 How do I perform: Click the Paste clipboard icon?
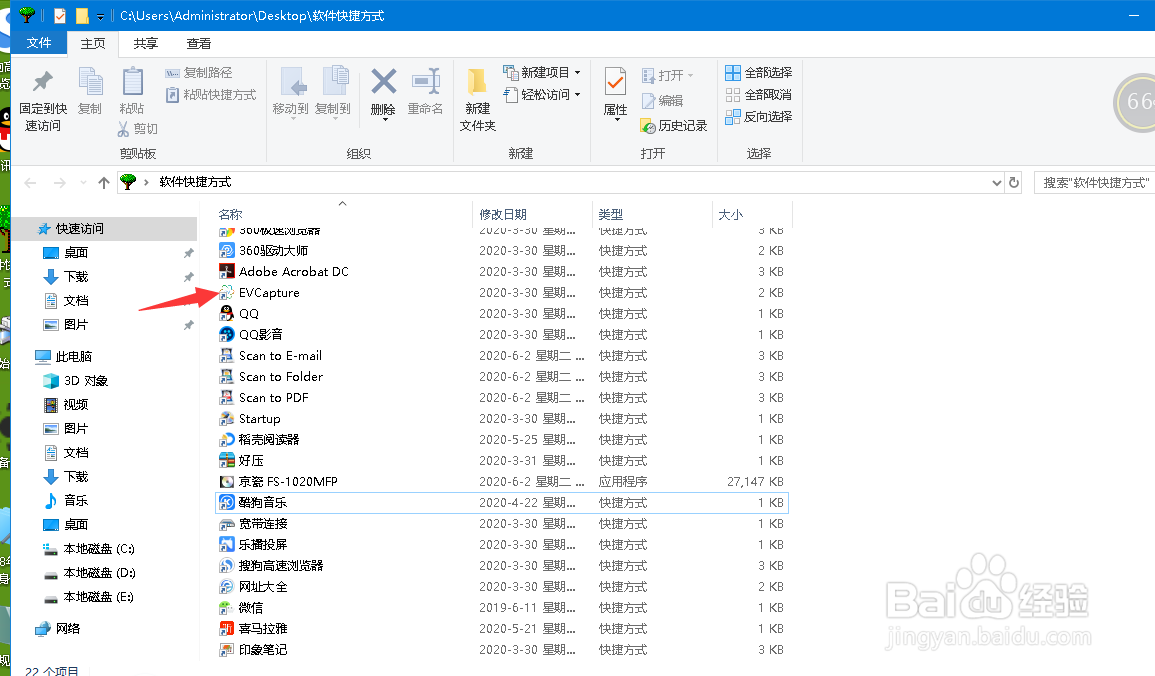(133, 81)
